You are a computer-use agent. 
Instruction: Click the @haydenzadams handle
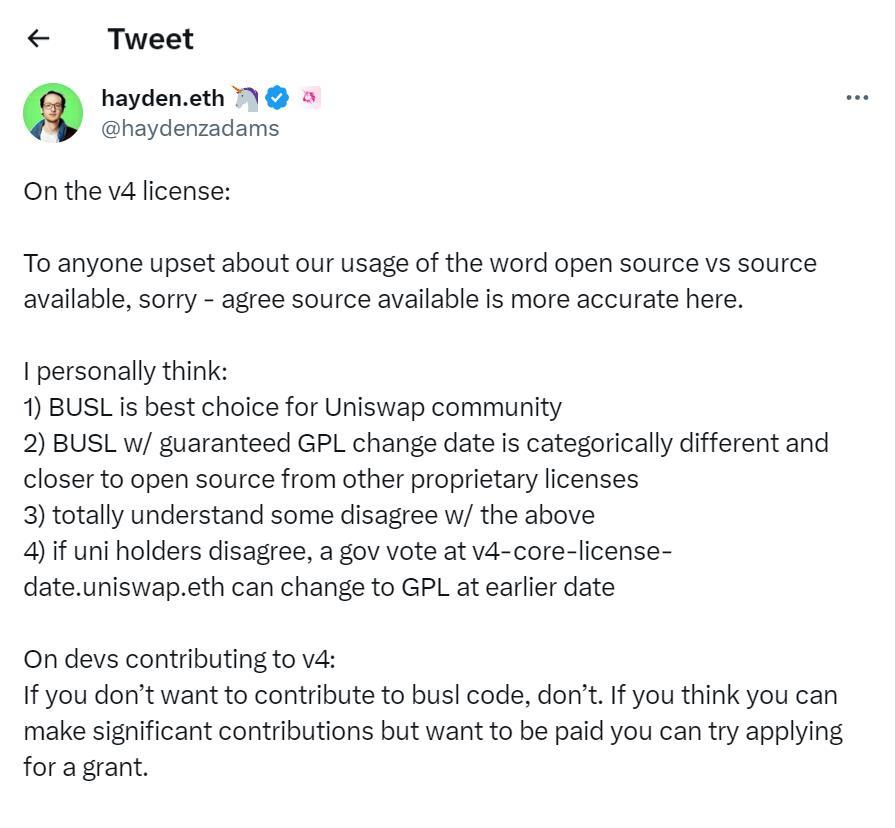coord(190,128)
